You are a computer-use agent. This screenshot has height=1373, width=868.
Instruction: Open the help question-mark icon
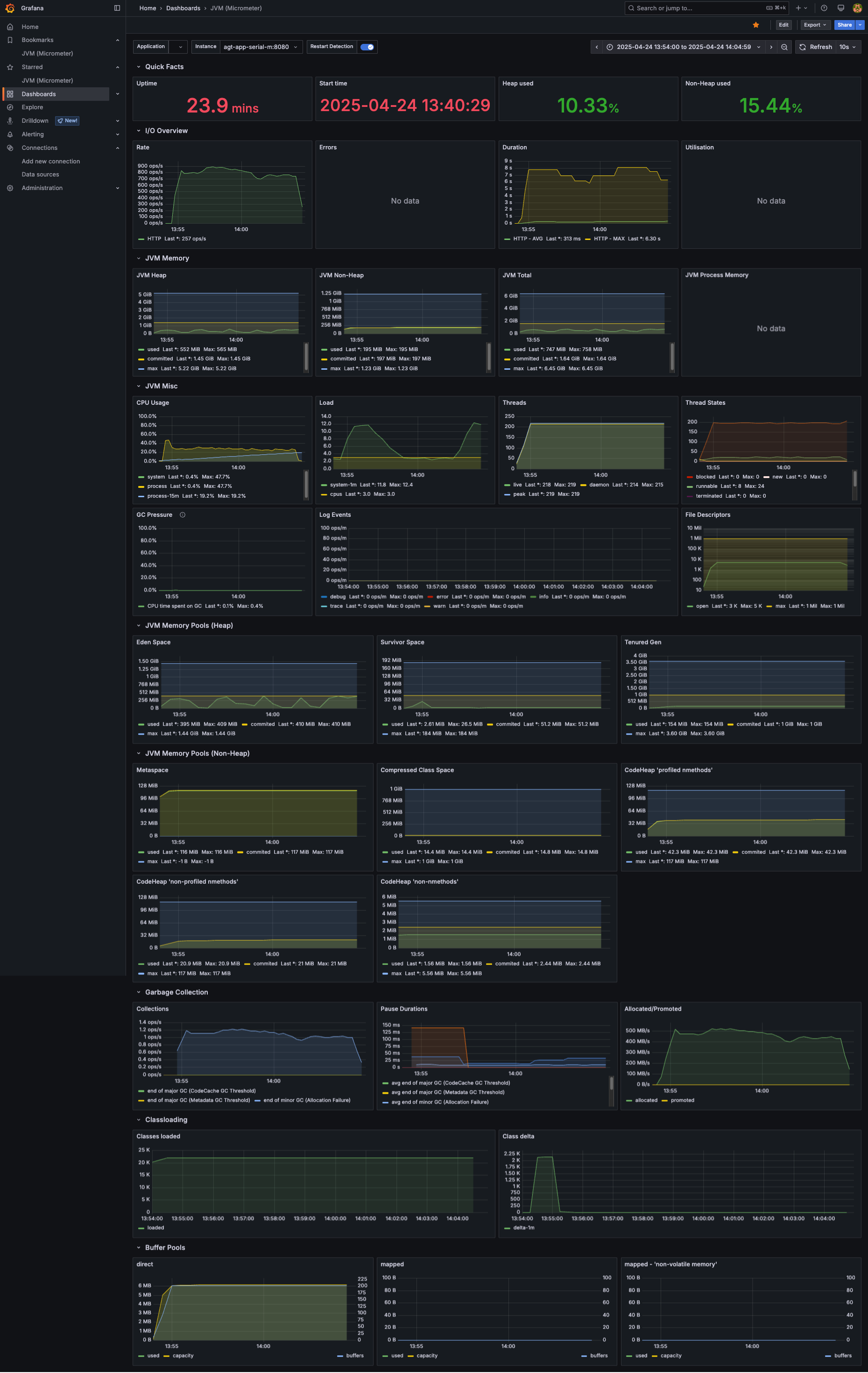(824, 8)
